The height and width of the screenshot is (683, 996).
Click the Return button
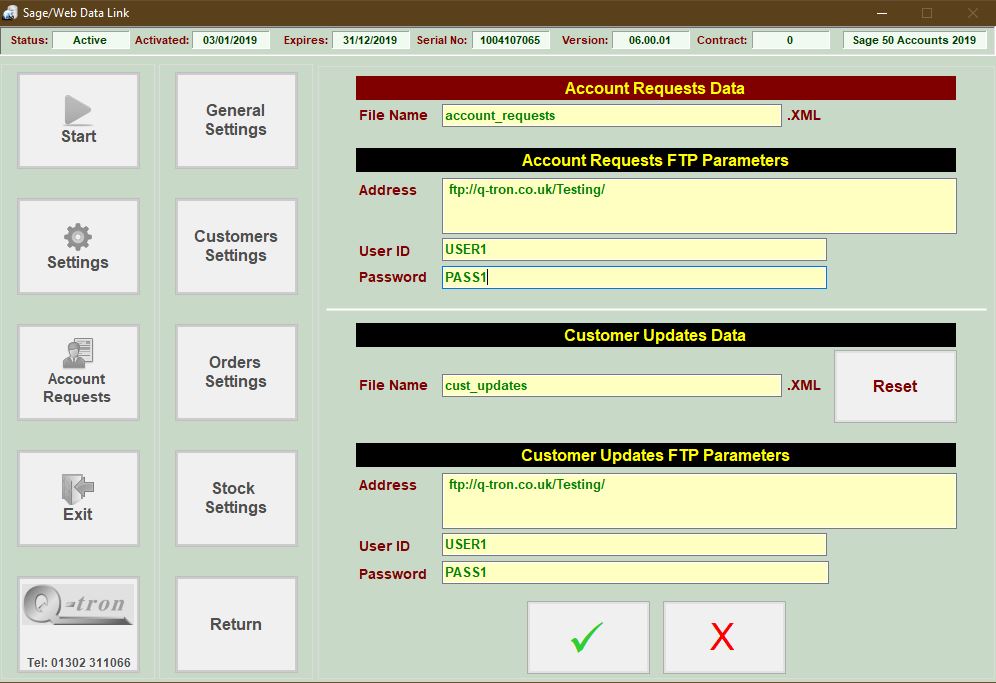(236, 624)
